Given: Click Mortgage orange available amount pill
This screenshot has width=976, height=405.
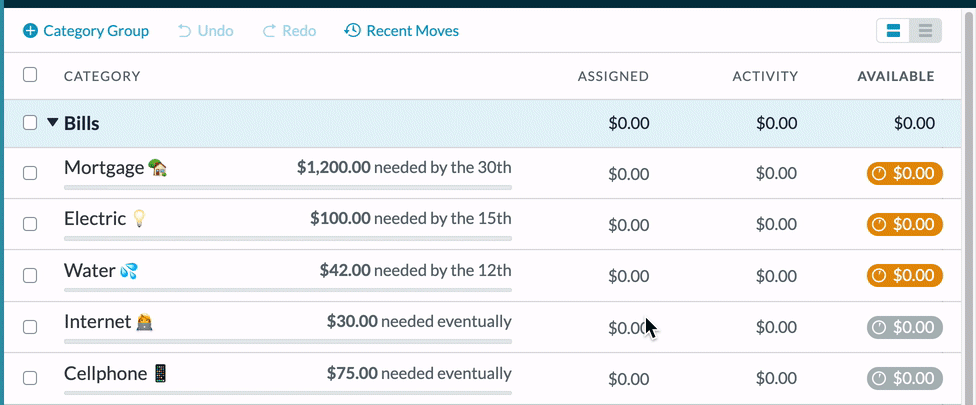Looking at the screenshot, I should pos(904,174).
